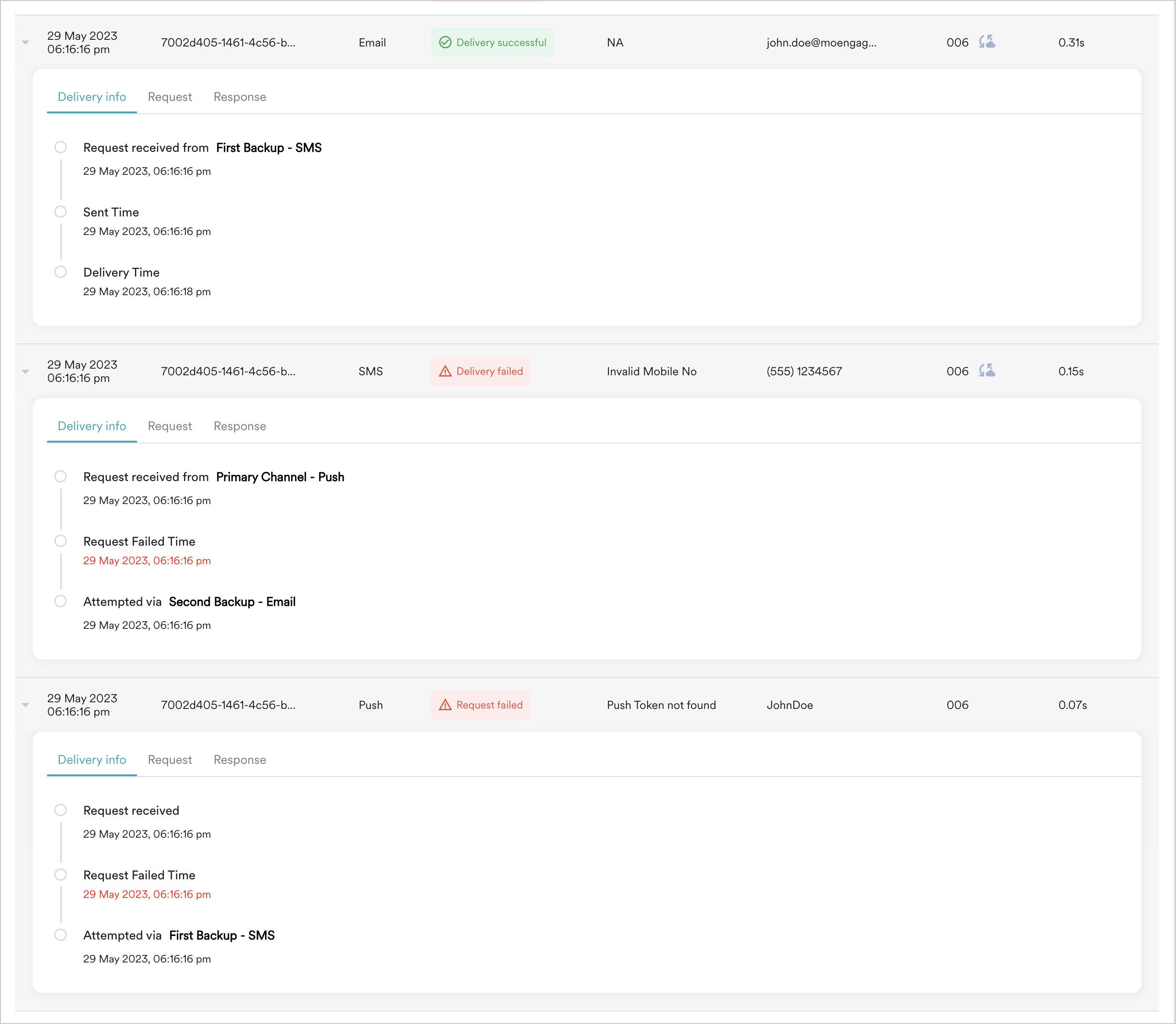The image size is (1176, 1024).
Task: Click green checkmark in Delivery successful badge
Action: [x=445, y=42]
